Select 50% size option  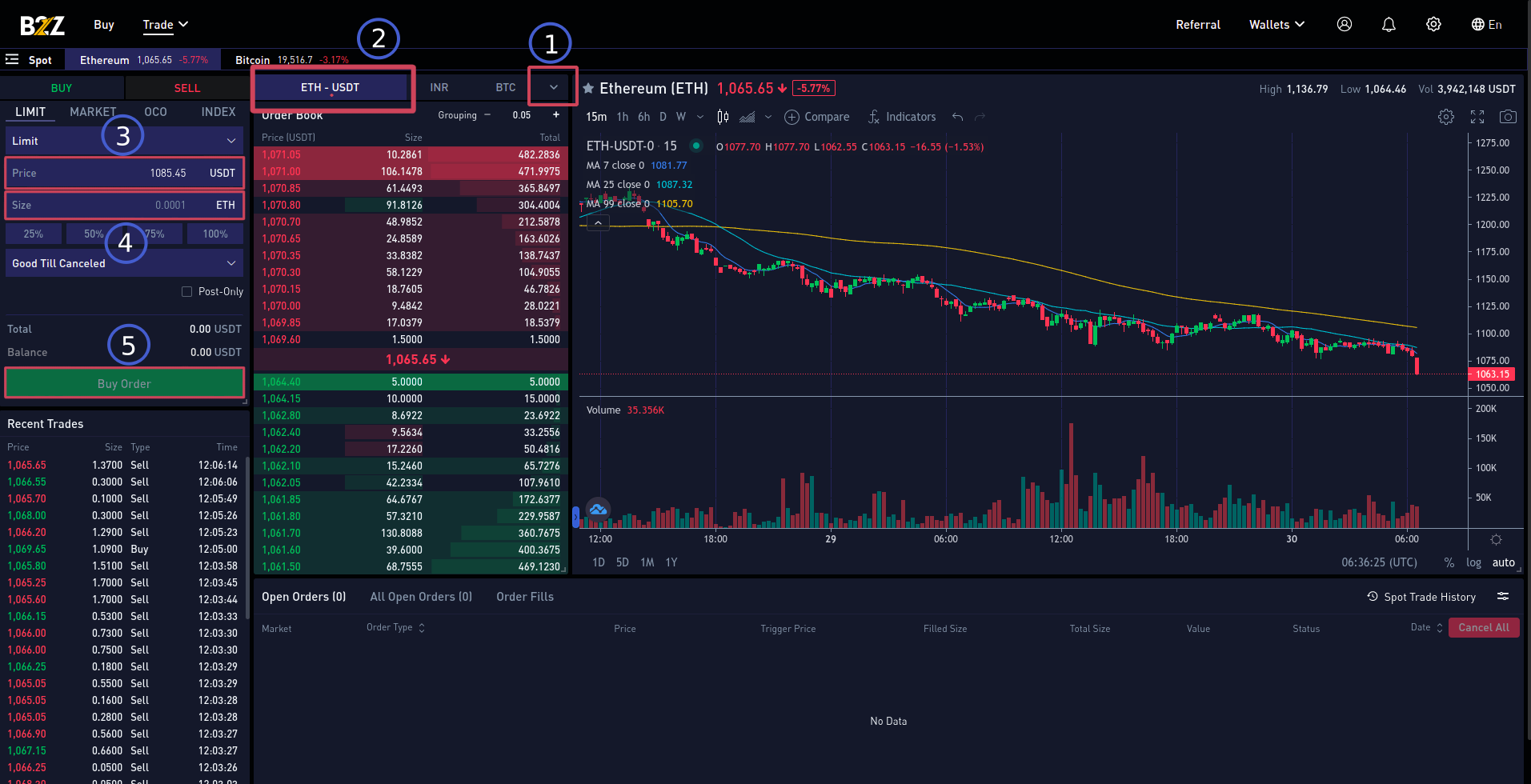click(94, 234)
